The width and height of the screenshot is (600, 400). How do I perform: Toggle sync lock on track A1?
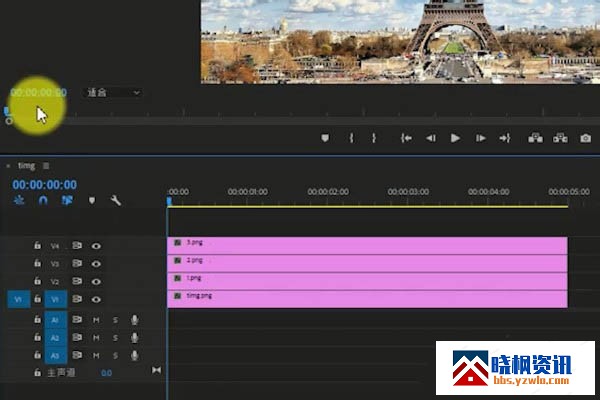coord(77,319)
